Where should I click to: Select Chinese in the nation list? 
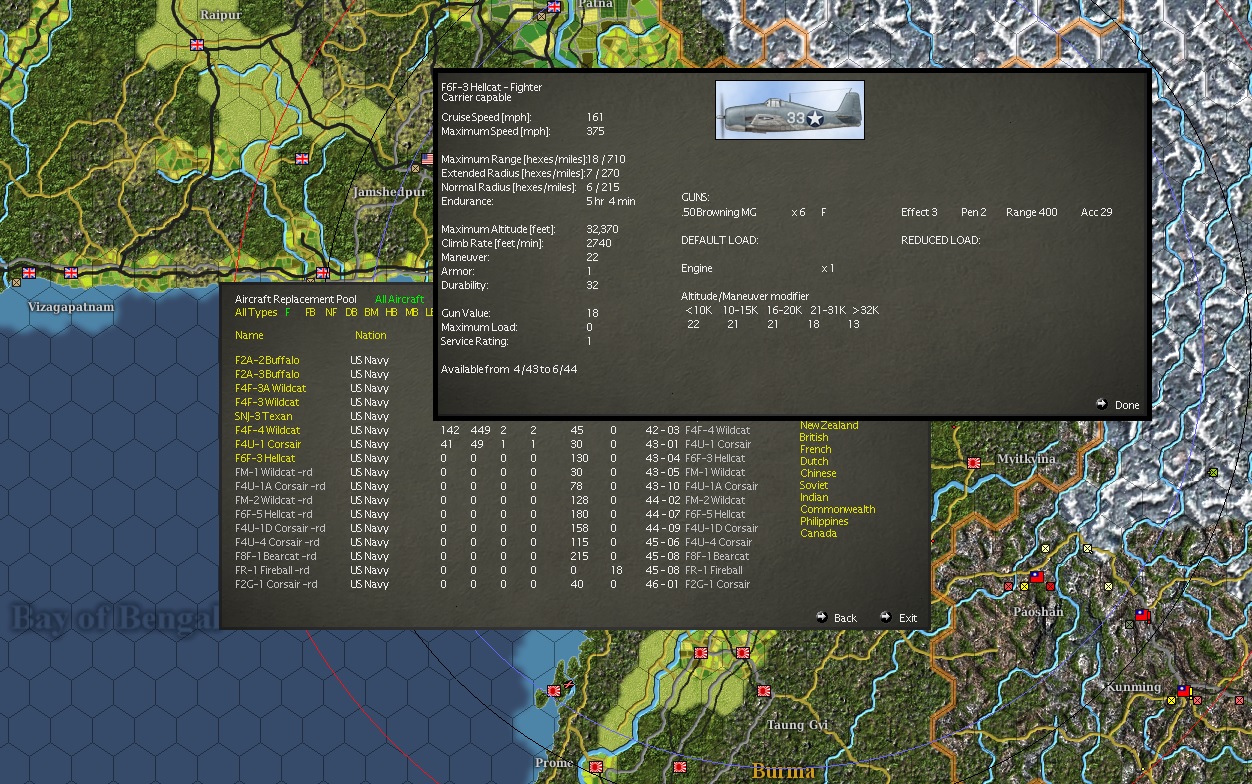click(x=818, y=473)
